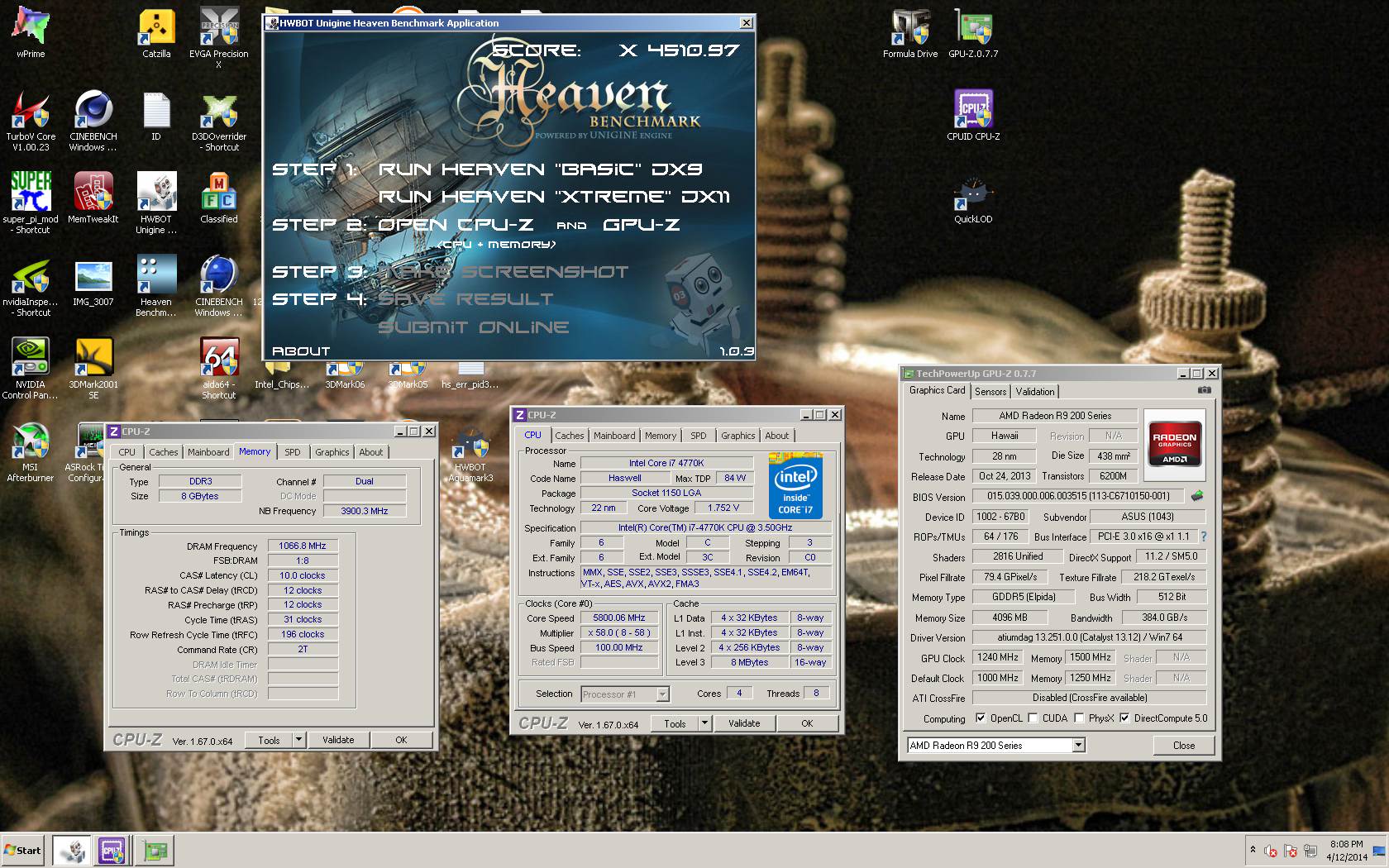Viewport: 1389px width, 868px height.
Task: Switch to Validation tab in GPU-Z
Action: pos(1035,392)
